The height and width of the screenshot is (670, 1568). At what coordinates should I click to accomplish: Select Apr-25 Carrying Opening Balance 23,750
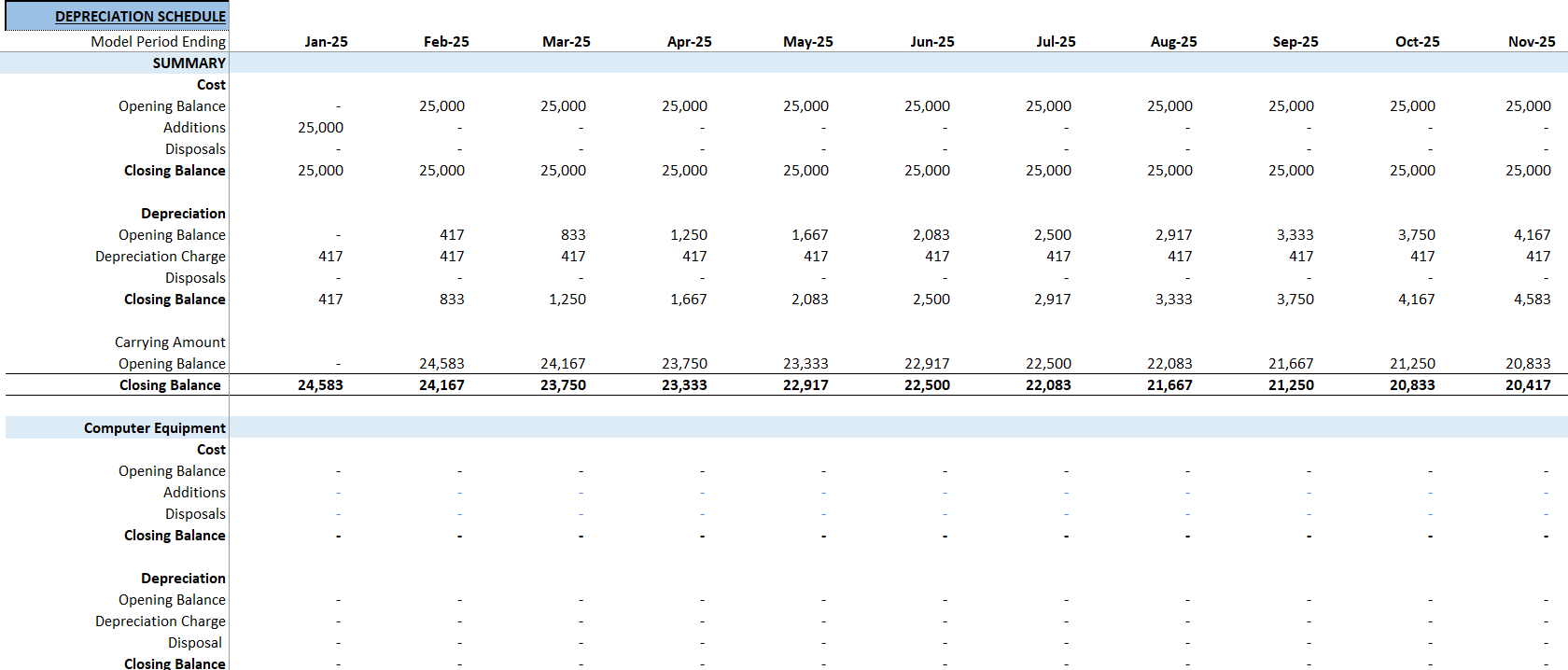coord(684,364)
